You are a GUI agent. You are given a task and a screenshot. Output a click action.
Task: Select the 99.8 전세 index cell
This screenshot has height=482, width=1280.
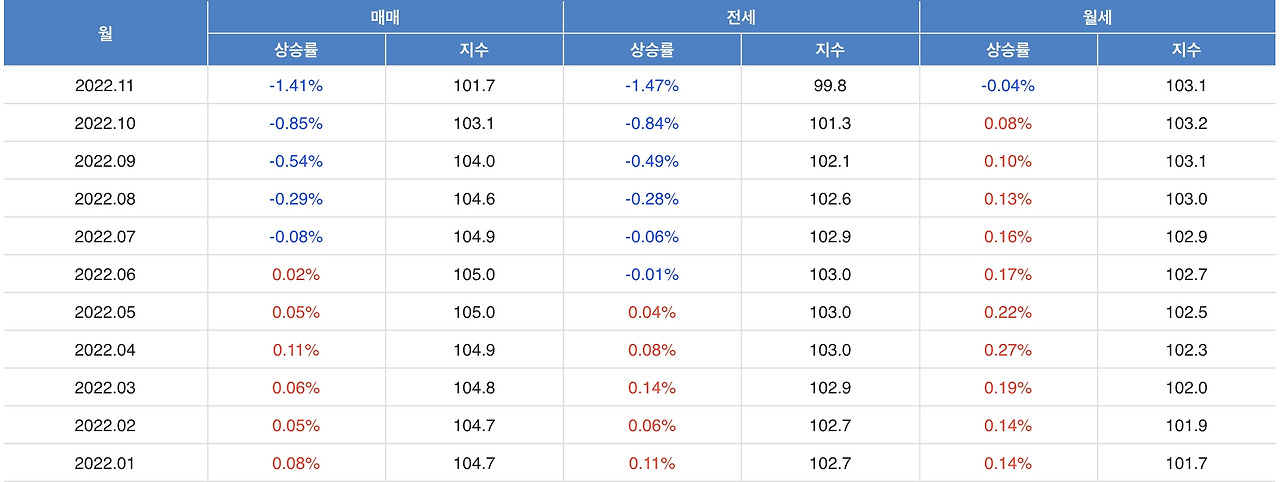coord(830,86)
